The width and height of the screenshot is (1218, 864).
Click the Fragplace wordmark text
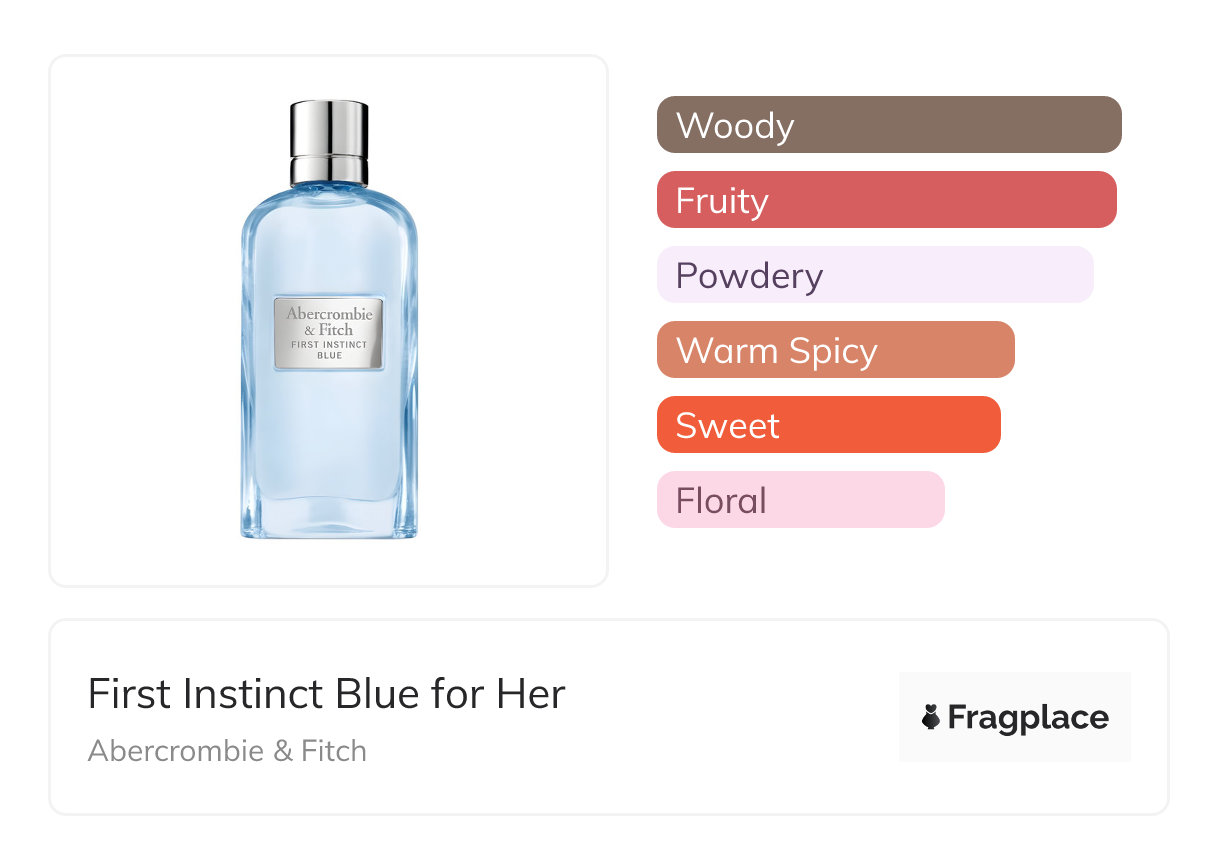[x=1028, y=717]
